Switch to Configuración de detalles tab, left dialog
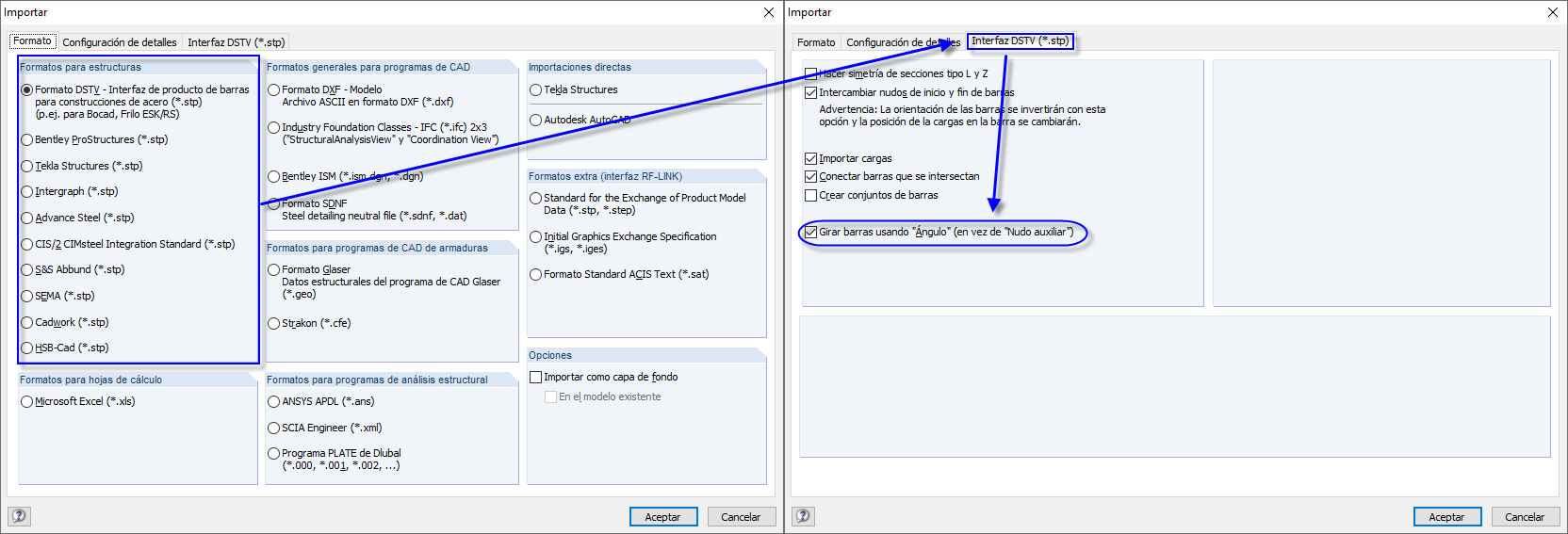 pos(120,42)
